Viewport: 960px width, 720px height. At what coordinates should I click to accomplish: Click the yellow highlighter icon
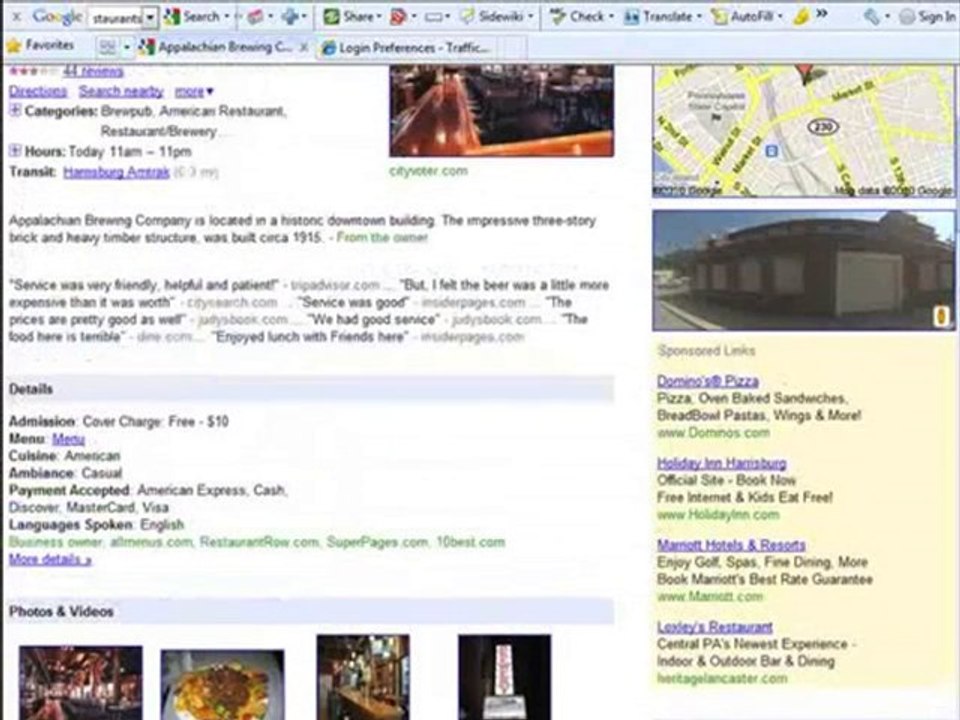(800, 18)
